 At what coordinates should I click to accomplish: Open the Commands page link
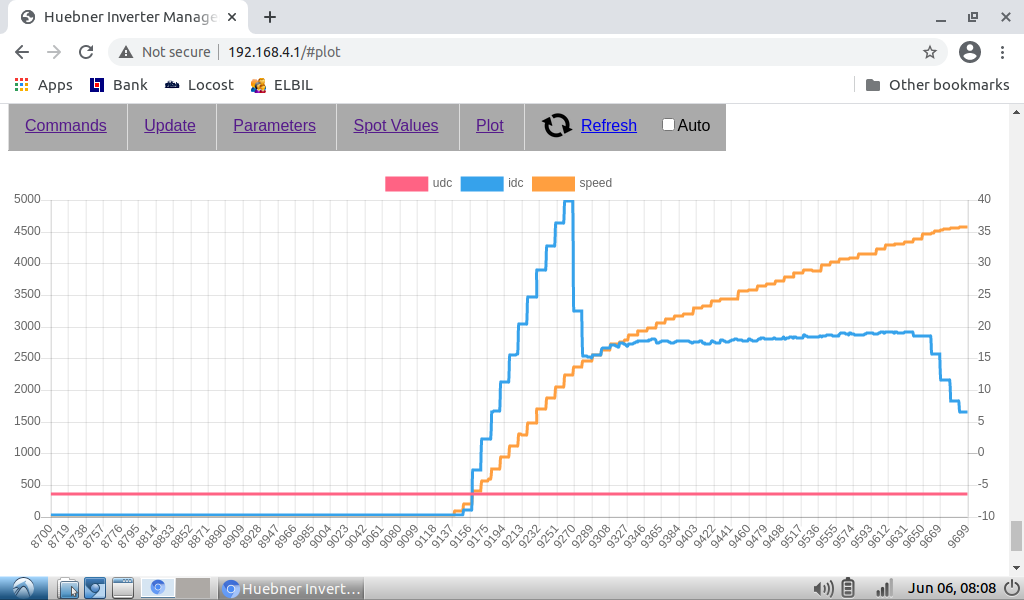[66, 125]
